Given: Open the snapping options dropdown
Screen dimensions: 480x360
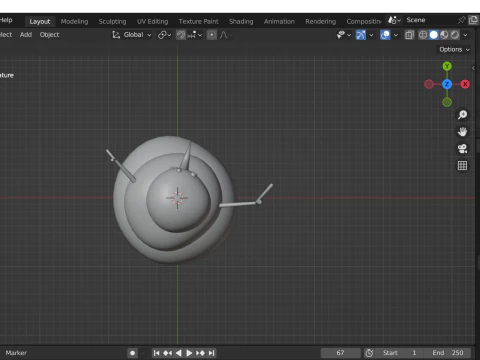Looking at the screenshot, I should click(195, 35).
